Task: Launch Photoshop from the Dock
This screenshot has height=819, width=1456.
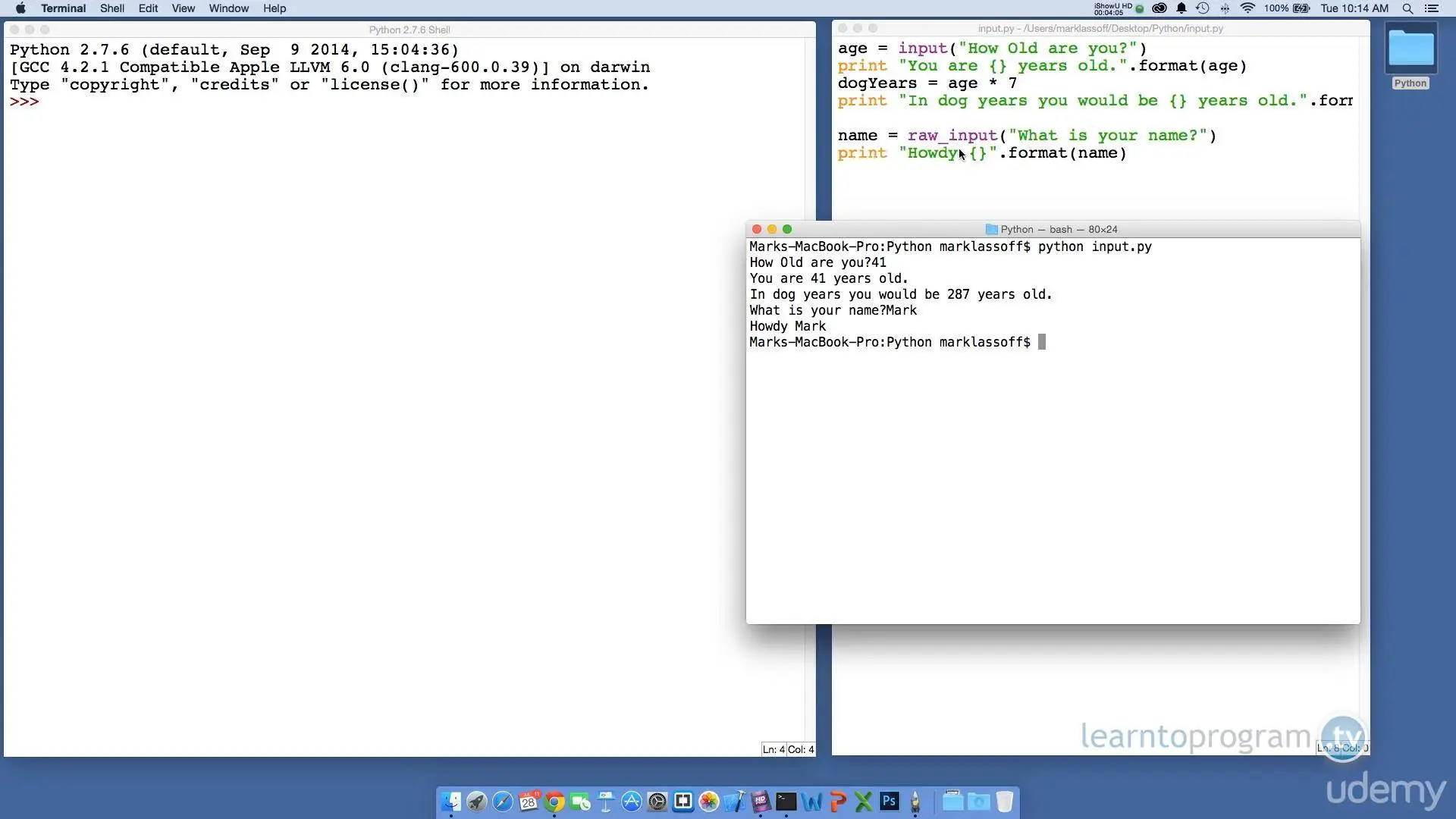Action: coord(890,802)
